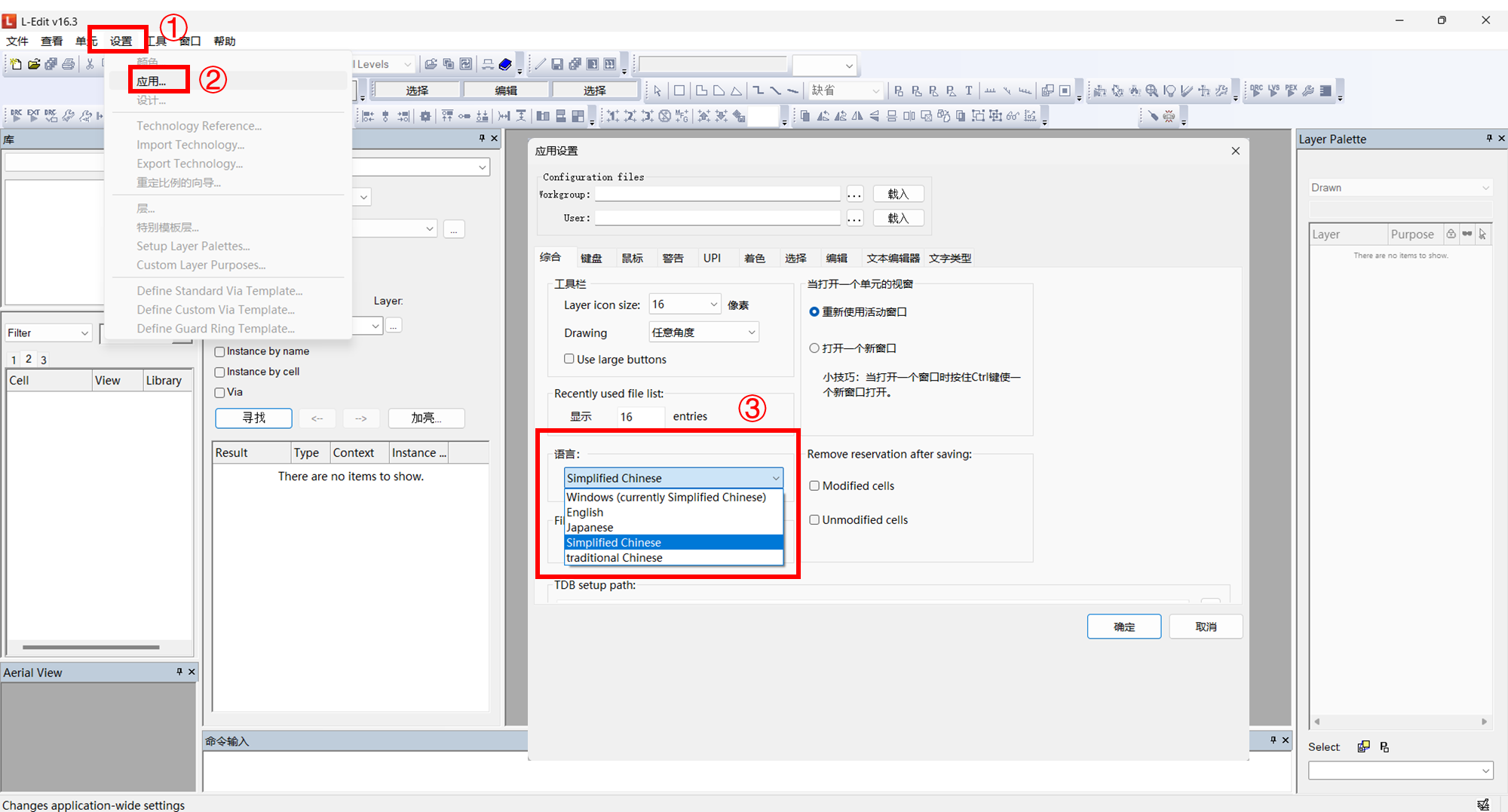Switch to the UPI tab

[x=712, y=258]
